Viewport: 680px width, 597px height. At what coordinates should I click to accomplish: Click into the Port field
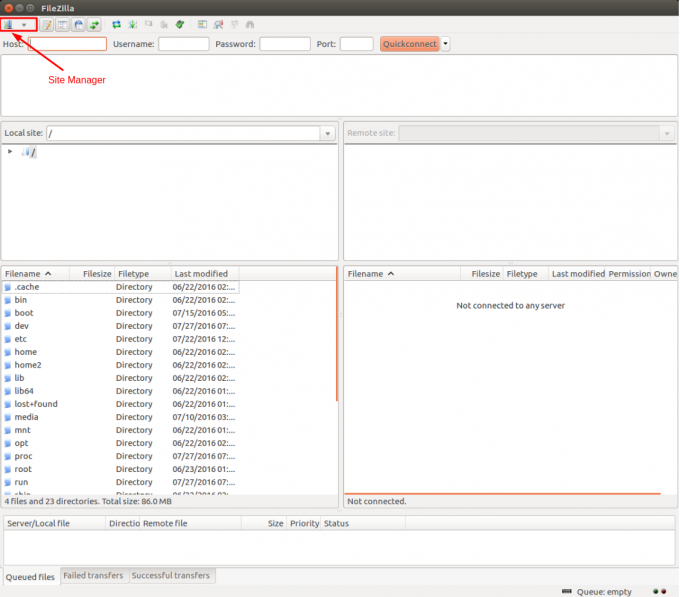[356, 44]
